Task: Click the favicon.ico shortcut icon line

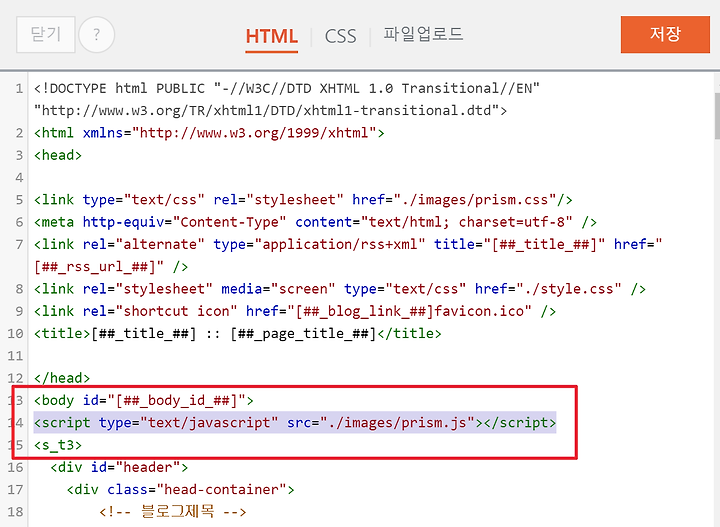Action: point(295,311)
